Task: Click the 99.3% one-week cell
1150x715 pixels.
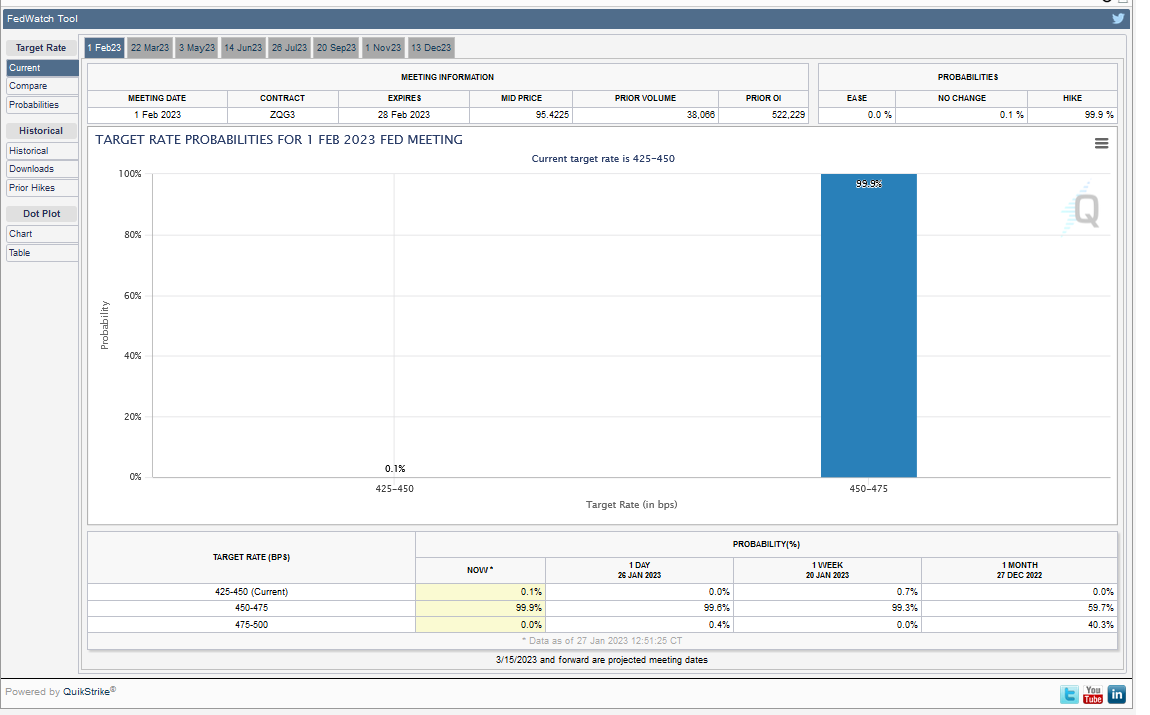Action: (x=827, y=608)
